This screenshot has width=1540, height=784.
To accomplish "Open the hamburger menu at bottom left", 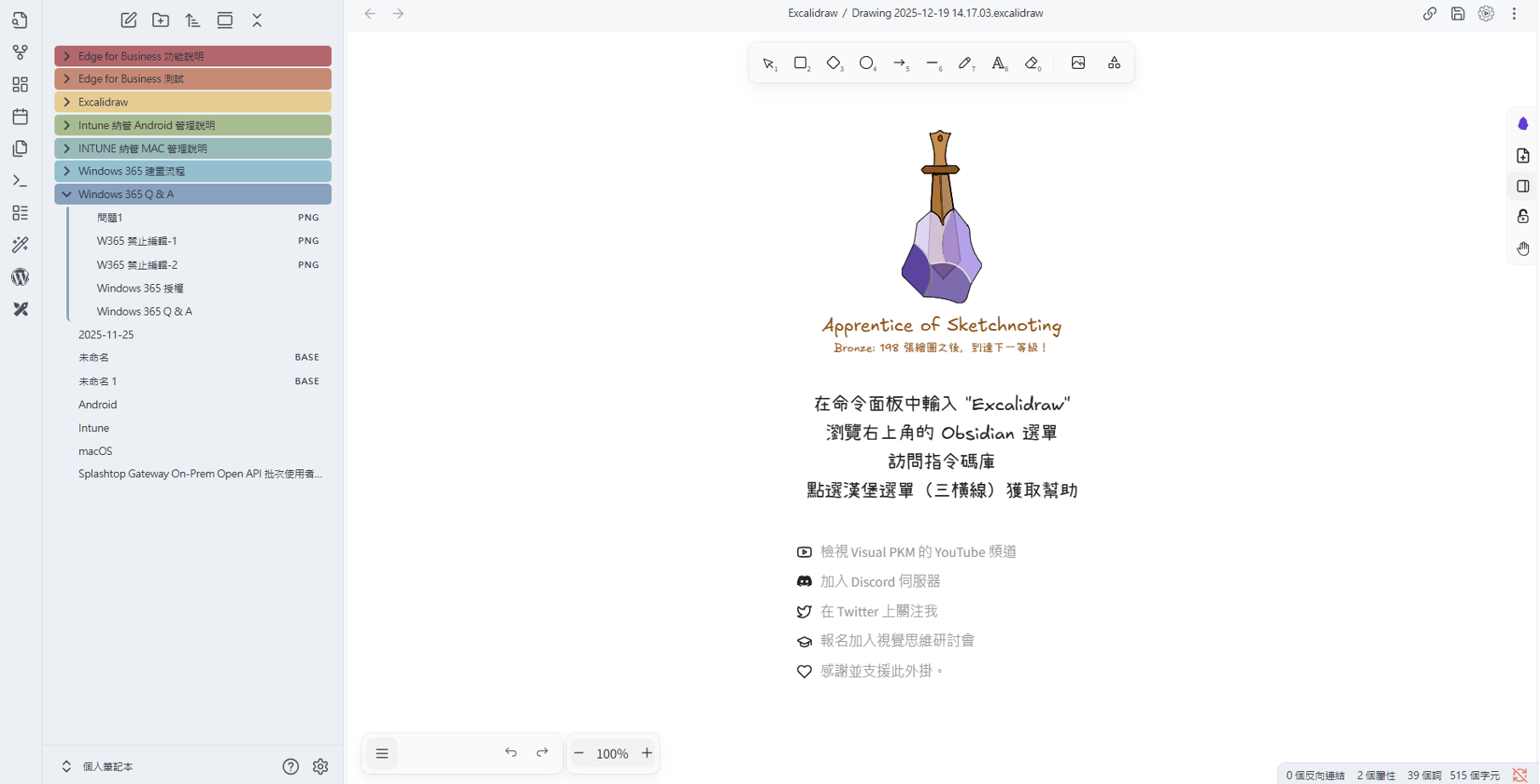I will [x=382, y=753].
